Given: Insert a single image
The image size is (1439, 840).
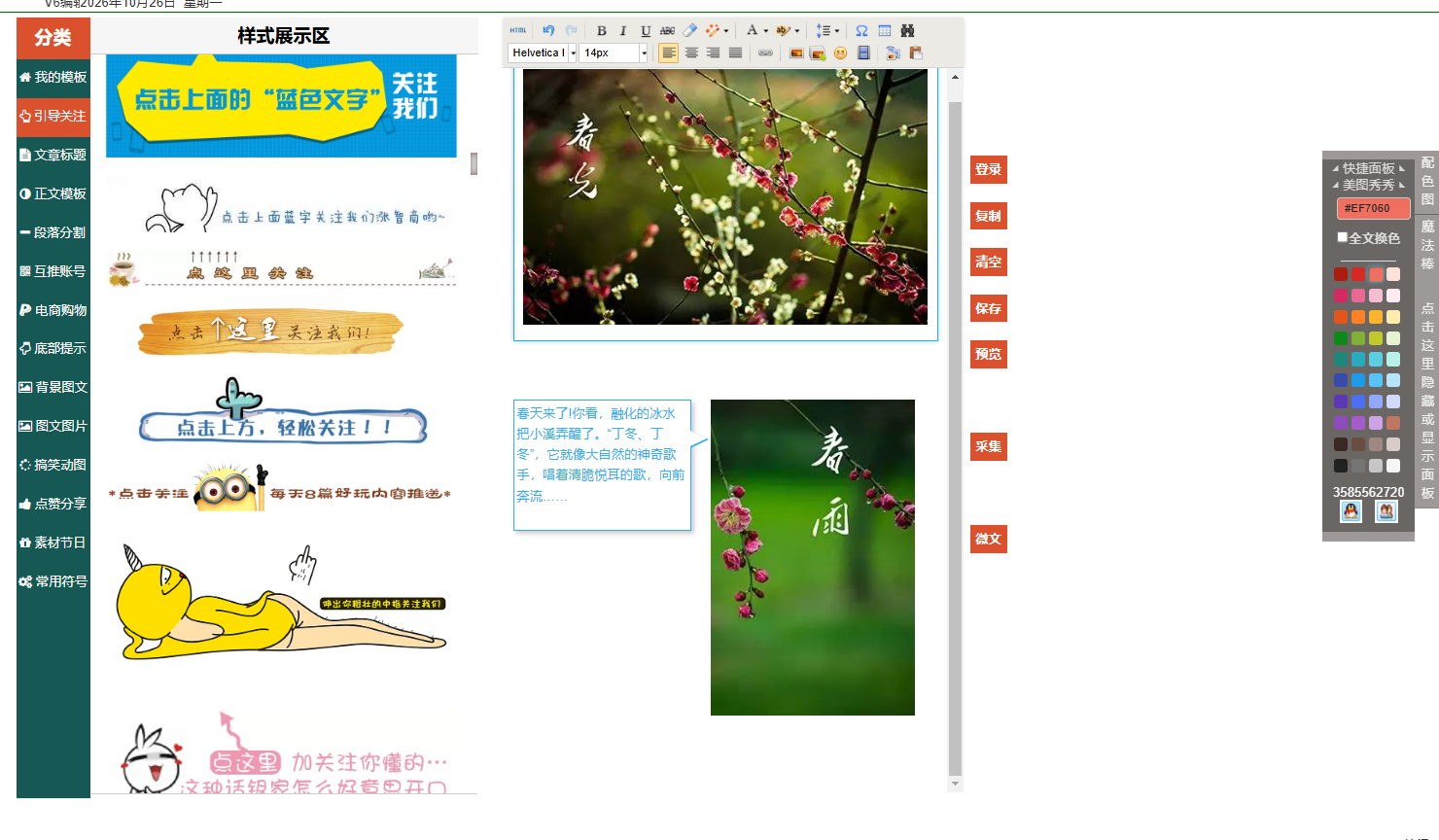Looking at the screenshot, I should click(796, 53).
